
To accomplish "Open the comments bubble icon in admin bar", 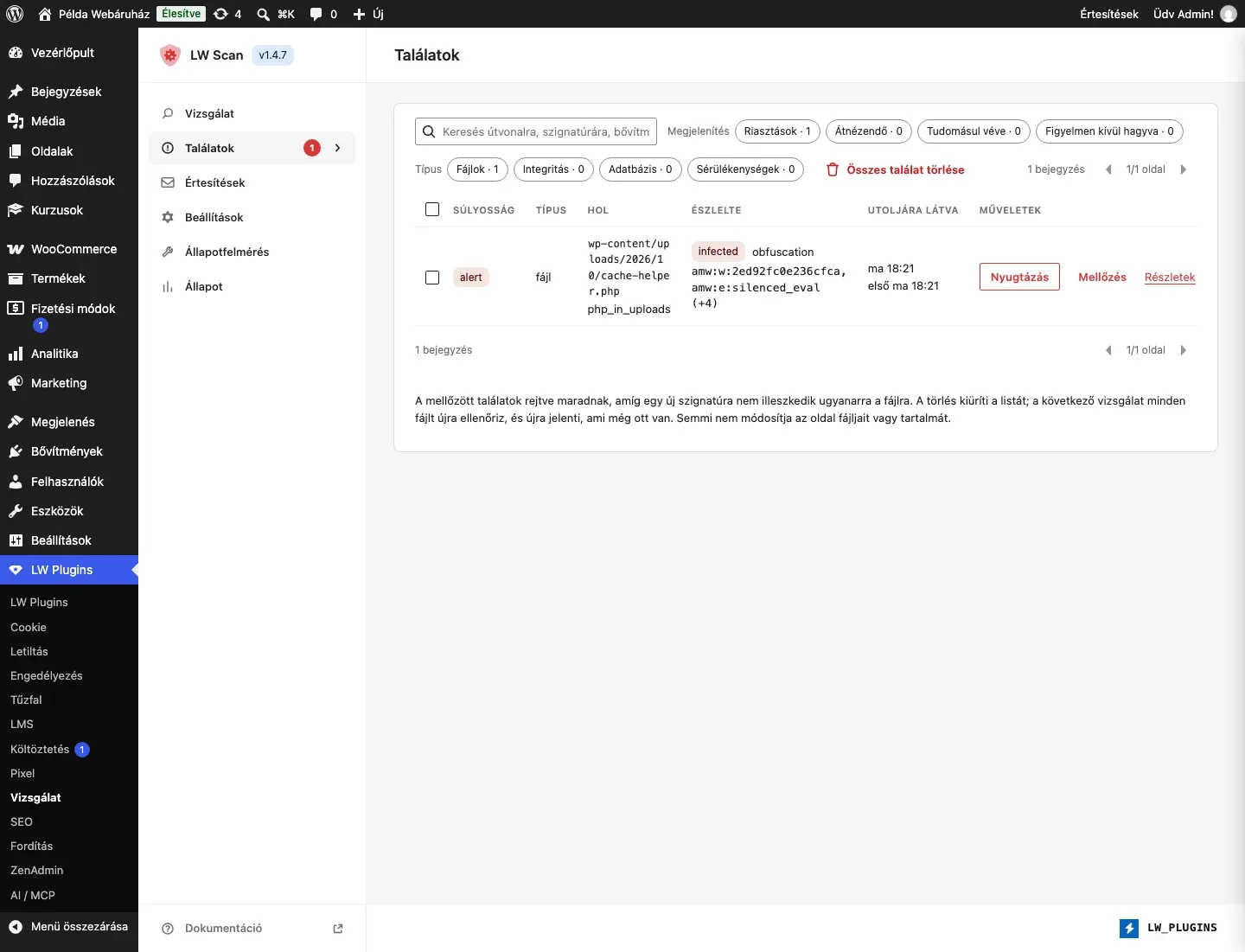I will pyautogui.click(x=316, y=14).
